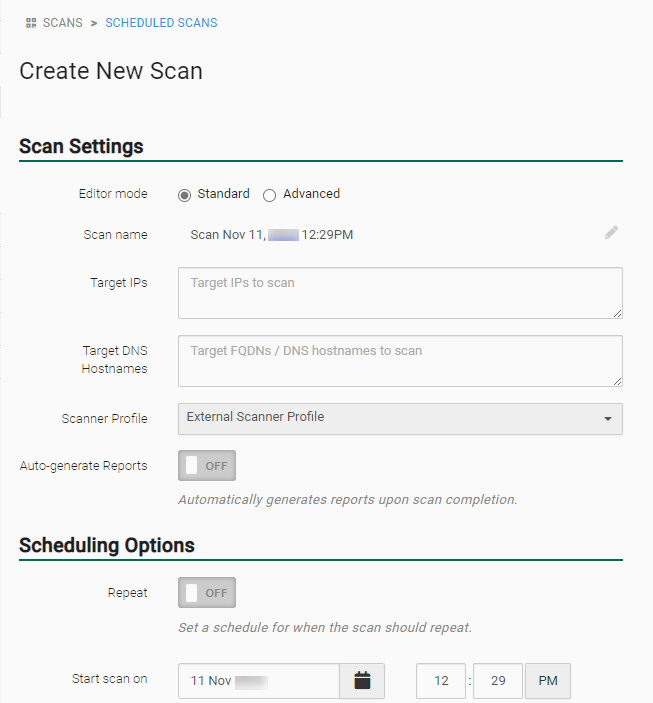653x703 pixels.
Task: Click the Scanner Profile dropdown arrow
Action: 608,419
